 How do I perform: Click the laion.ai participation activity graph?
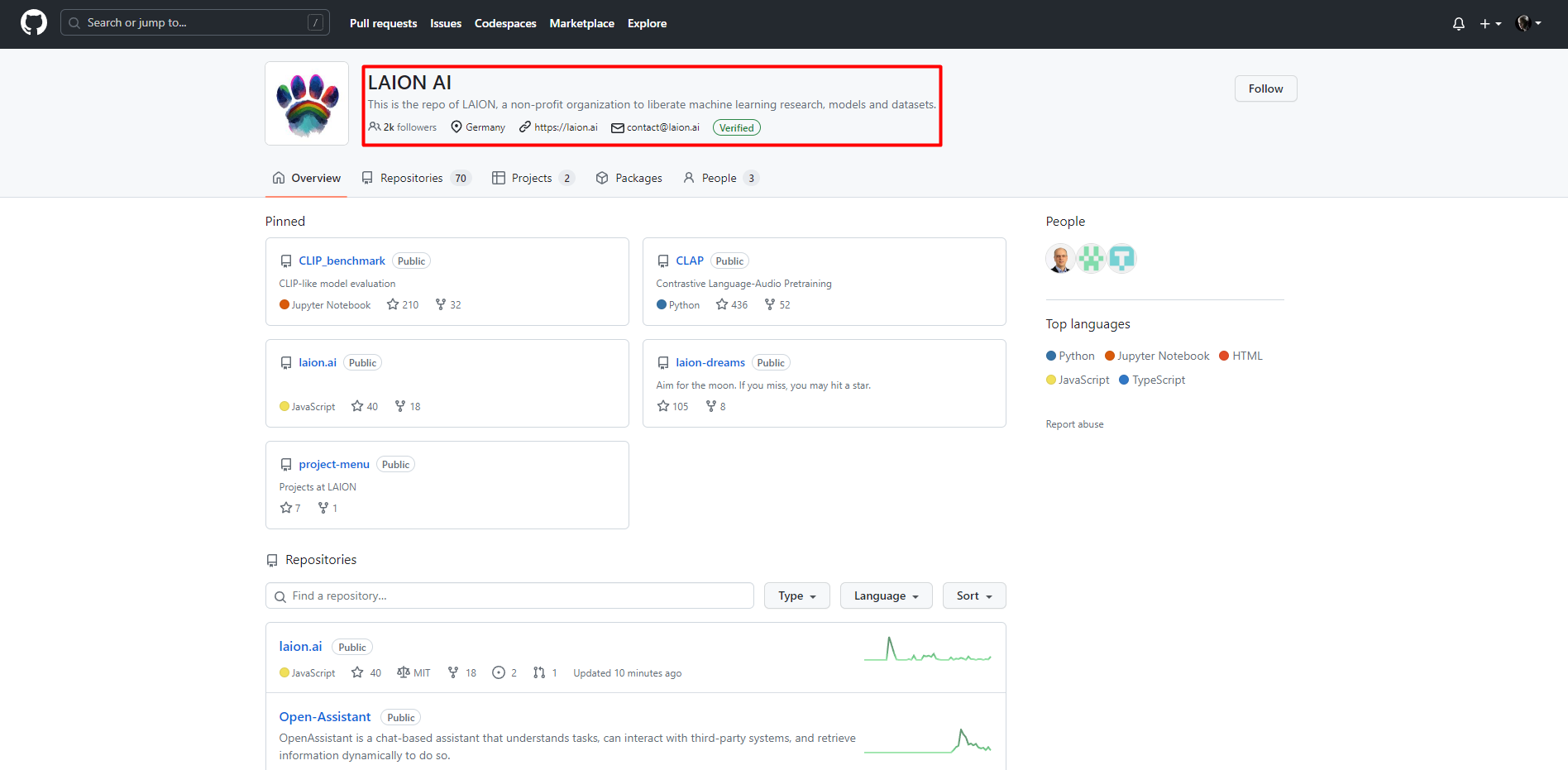tap(928, 649)
